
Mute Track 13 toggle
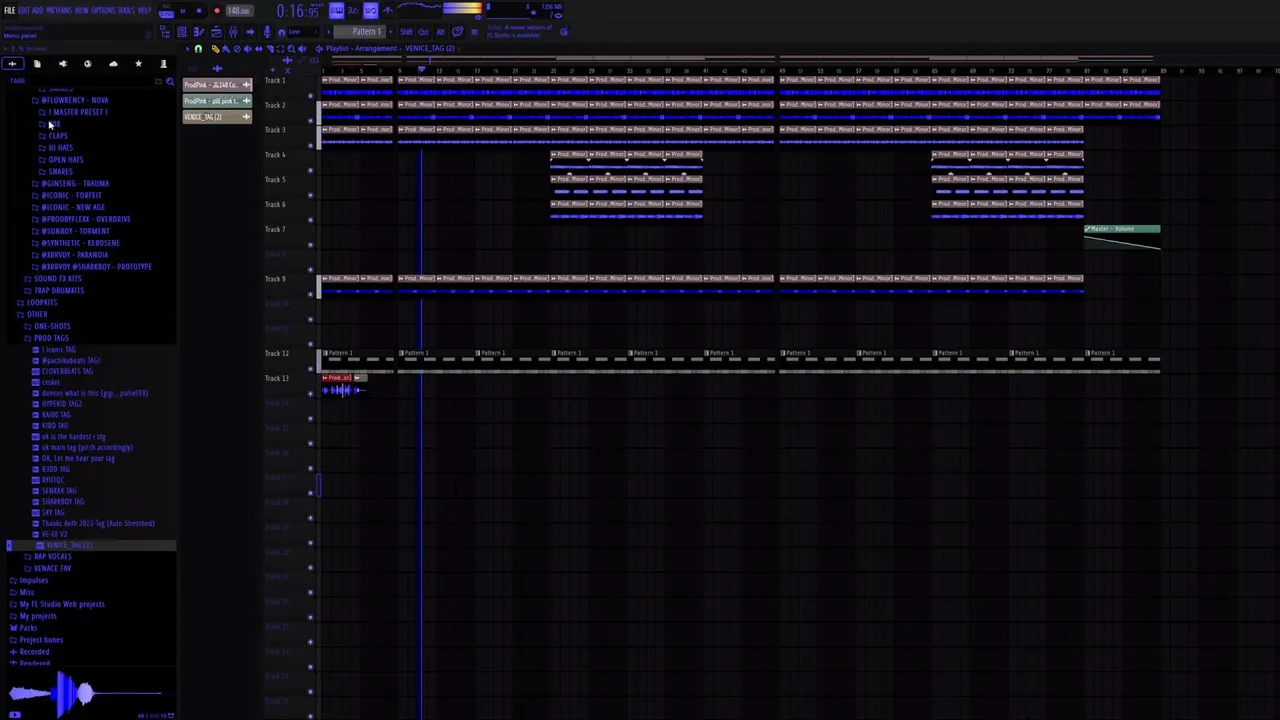[x=310, y=393]
